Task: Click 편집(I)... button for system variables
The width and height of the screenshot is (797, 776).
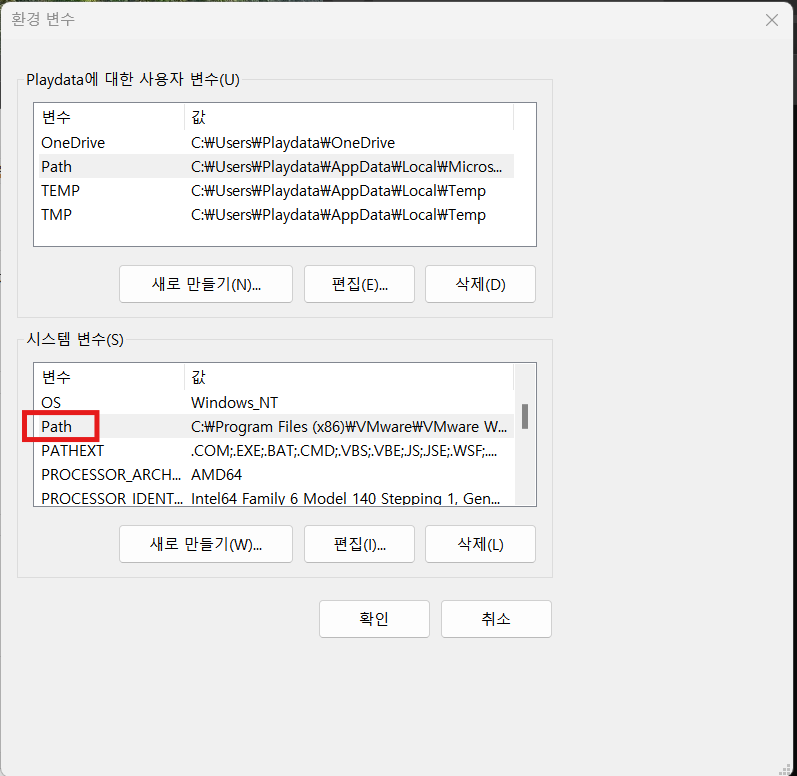Action: (359, 544)
